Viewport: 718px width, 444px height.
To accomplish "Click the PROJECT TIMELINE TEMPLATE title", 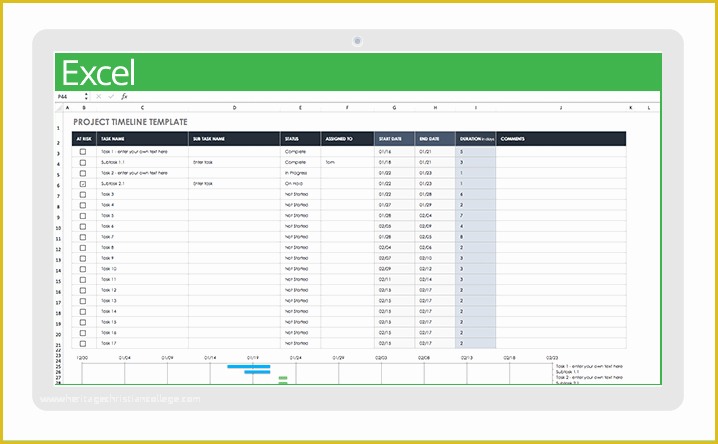I will point(131,122).
